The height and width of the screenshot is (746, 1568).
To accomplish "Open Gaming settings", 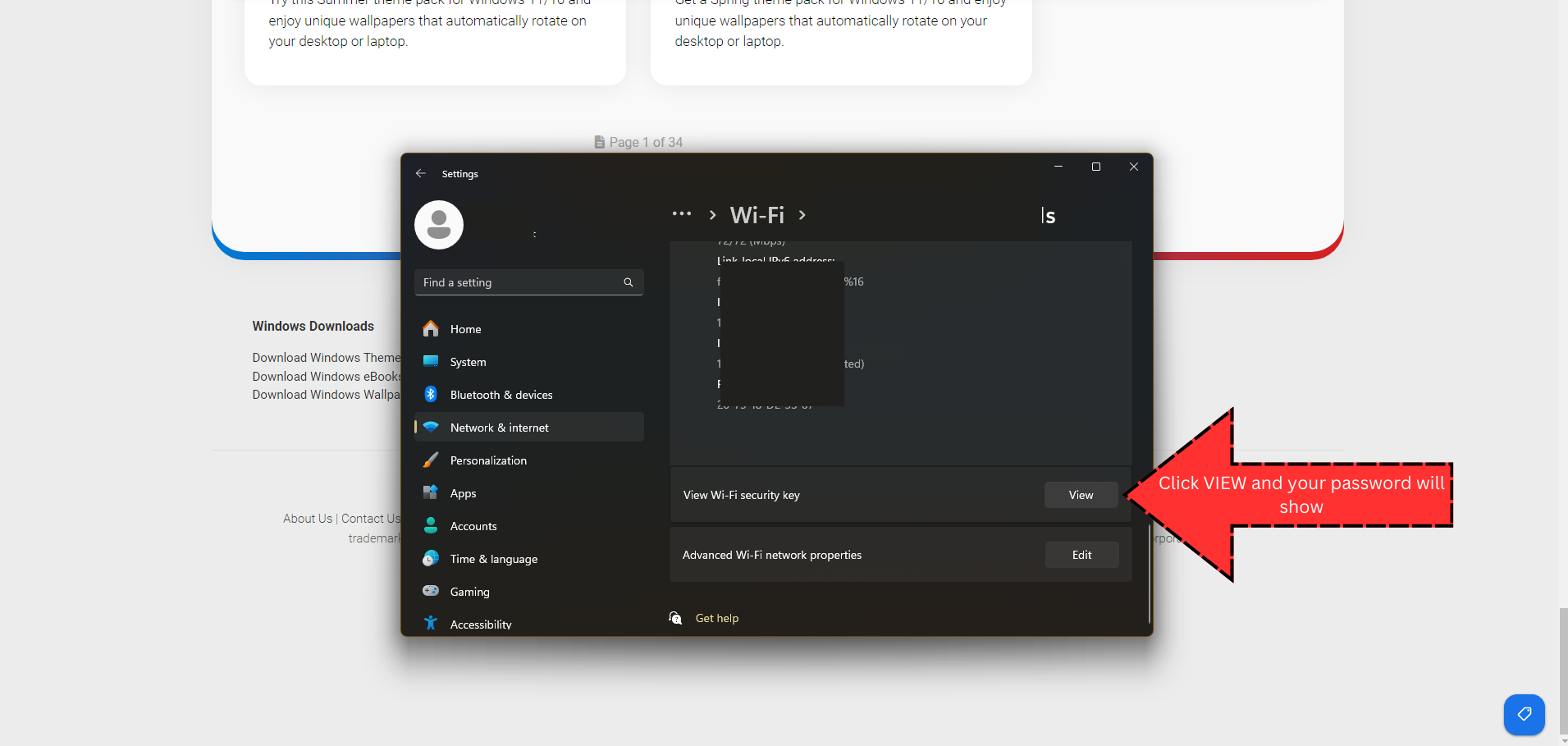I will [529, 592].
